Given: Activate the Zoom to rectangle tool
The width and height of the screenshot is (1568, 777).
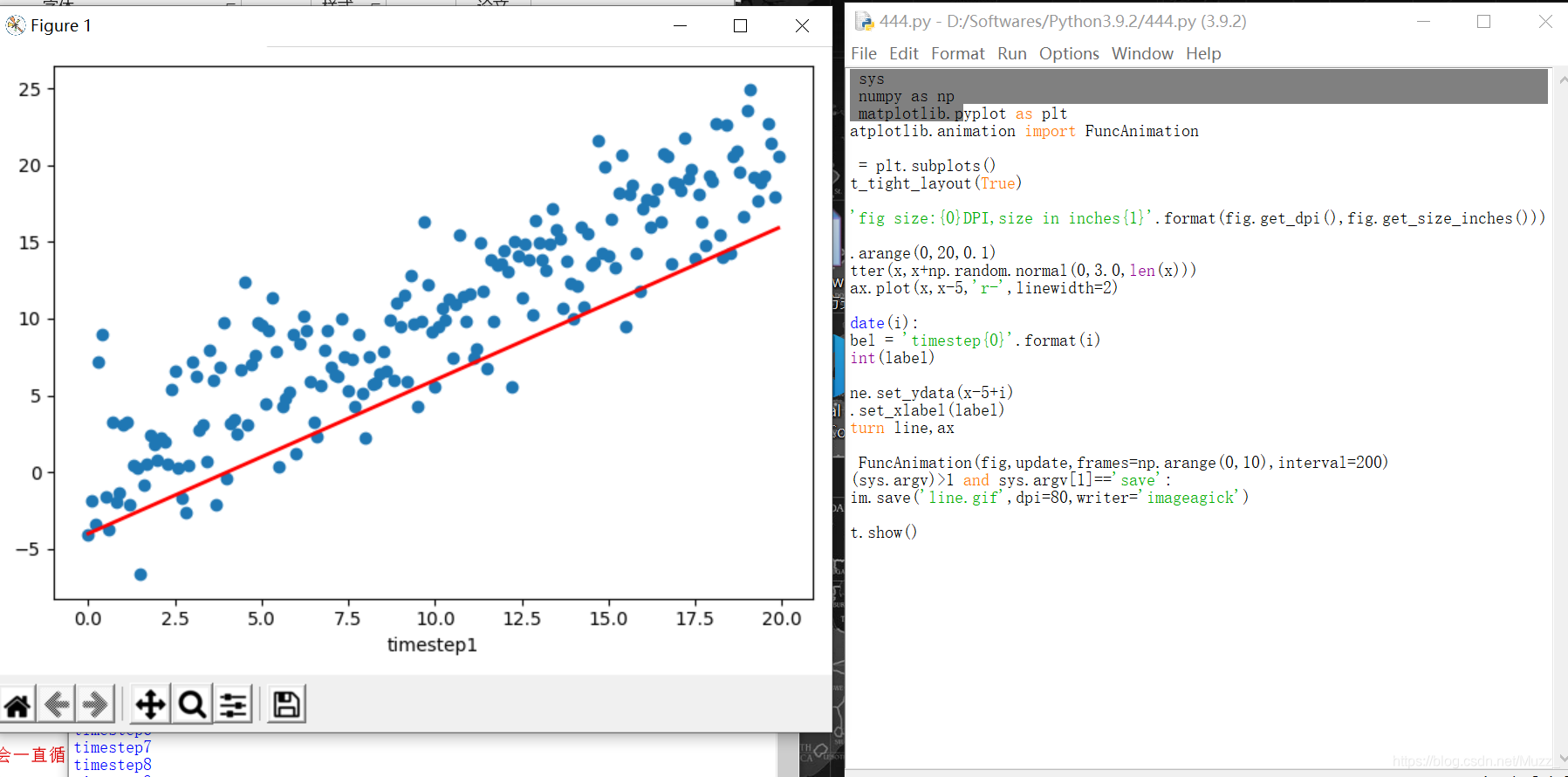Looking at the screenshot, I should pyautogui.click(x=192, y=704).
